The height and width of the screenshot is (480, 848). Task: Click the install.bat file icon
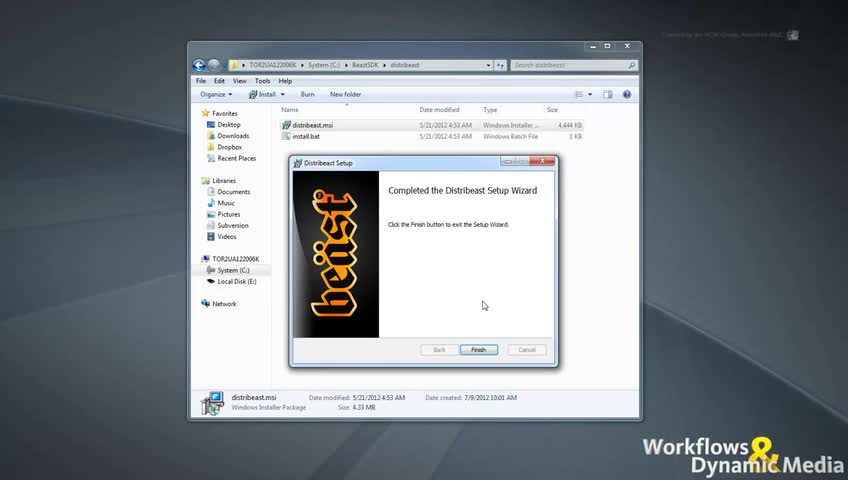click(x=286, y=137)
